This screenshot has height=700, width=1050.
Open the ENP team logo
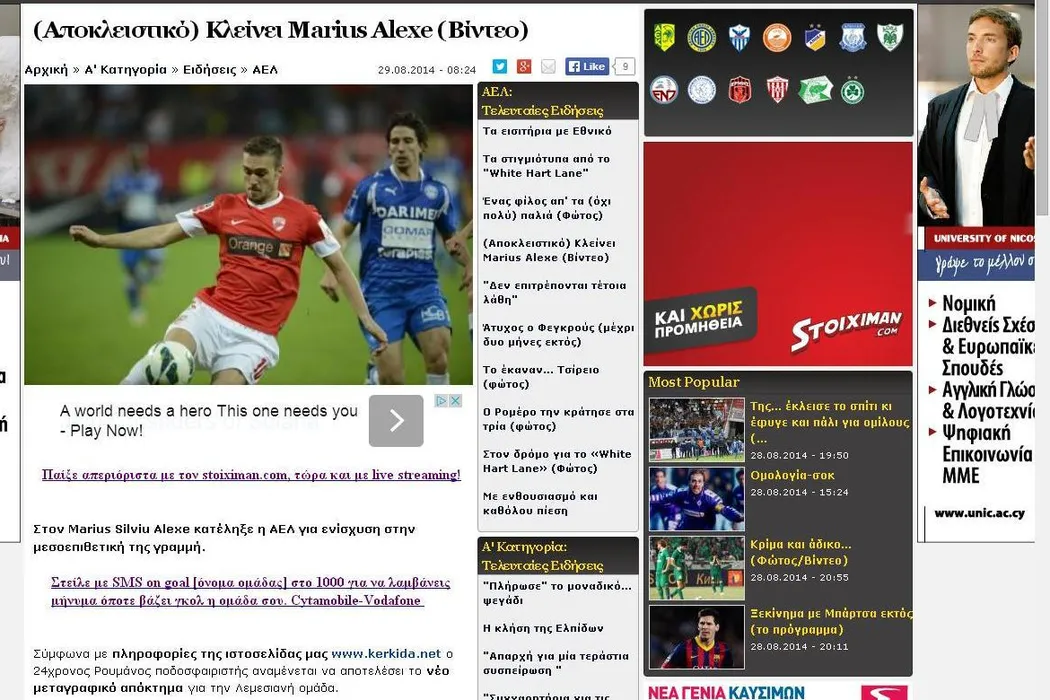[664, 90]
